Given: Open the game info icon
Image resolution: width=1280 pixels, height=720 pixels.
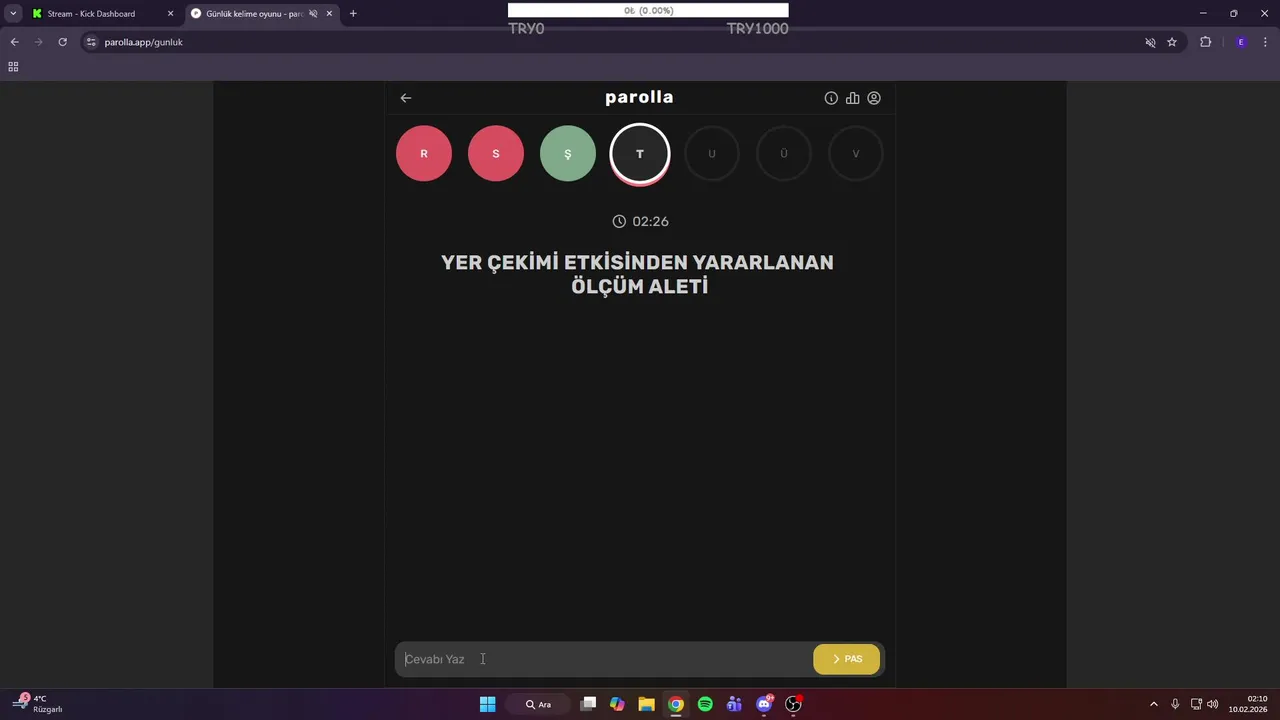Looking at the screenshot, I should 831,98.
